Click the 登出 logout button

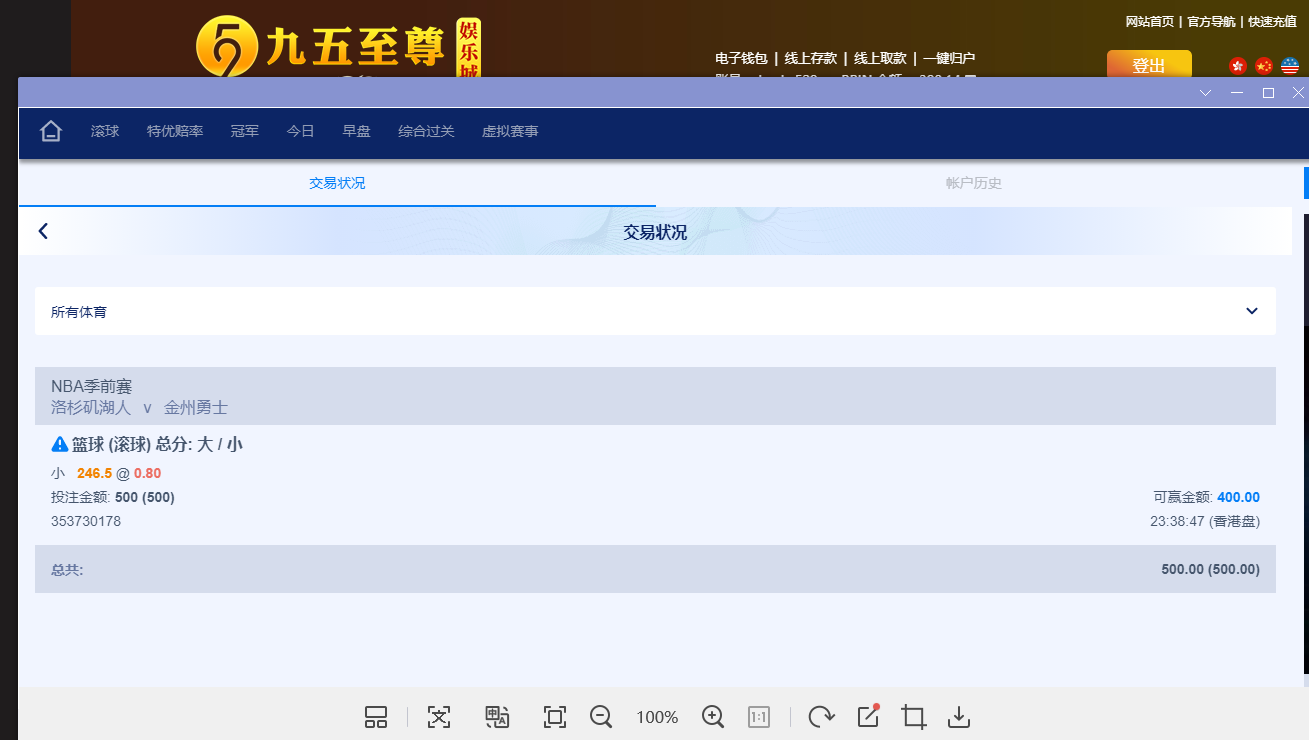(x=1149, y=64)
